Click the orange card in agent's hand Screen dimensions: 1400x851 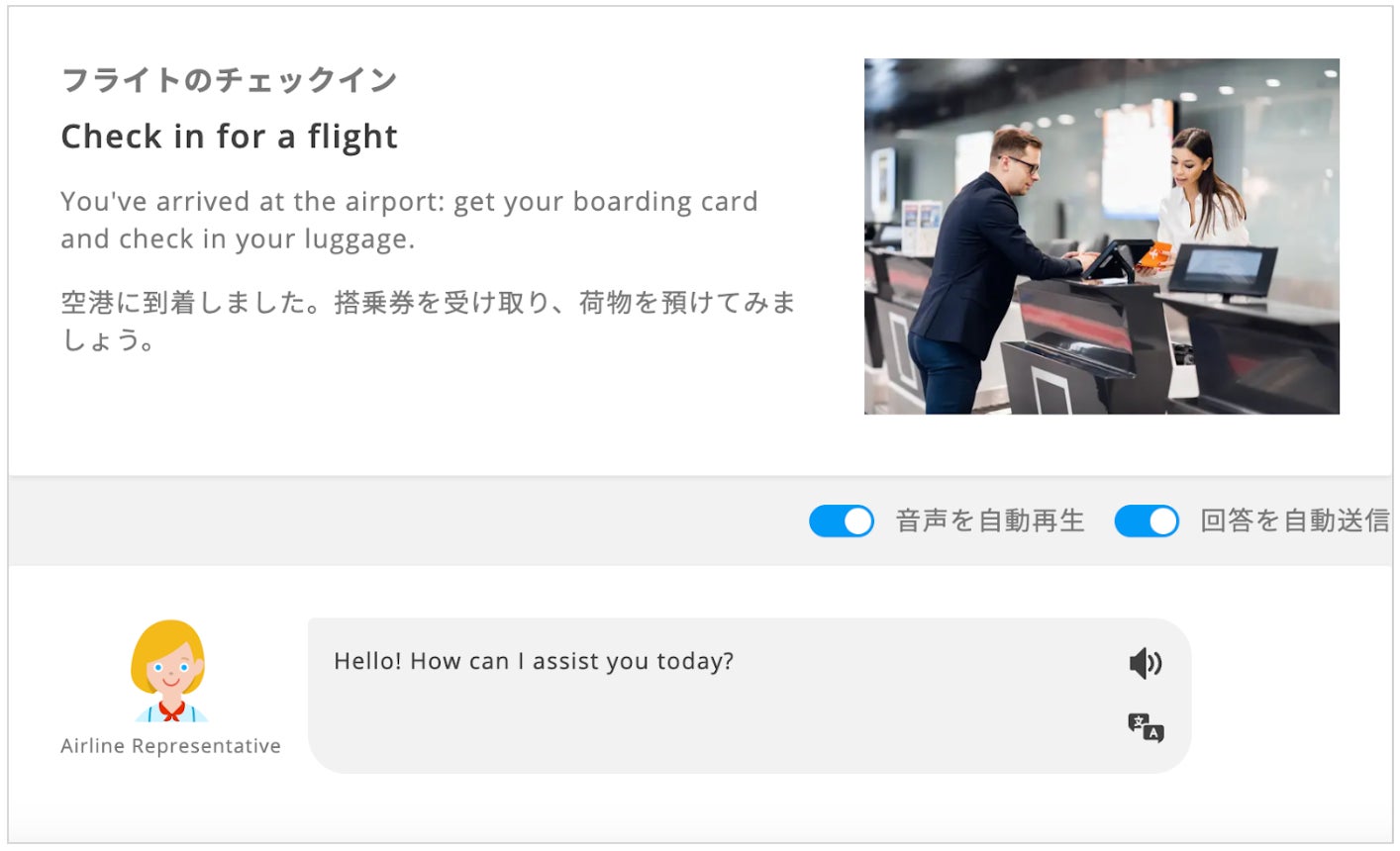(1155, 253)
